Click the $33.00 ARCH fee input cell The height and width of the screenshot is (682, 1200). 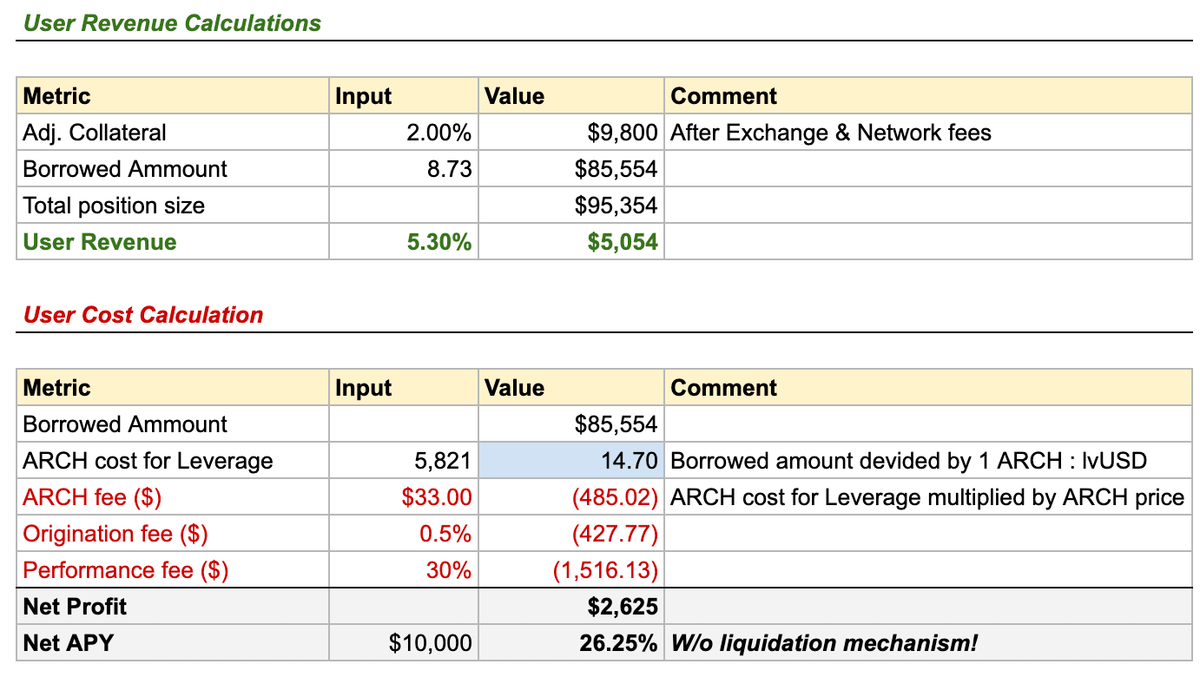[403, 497]
